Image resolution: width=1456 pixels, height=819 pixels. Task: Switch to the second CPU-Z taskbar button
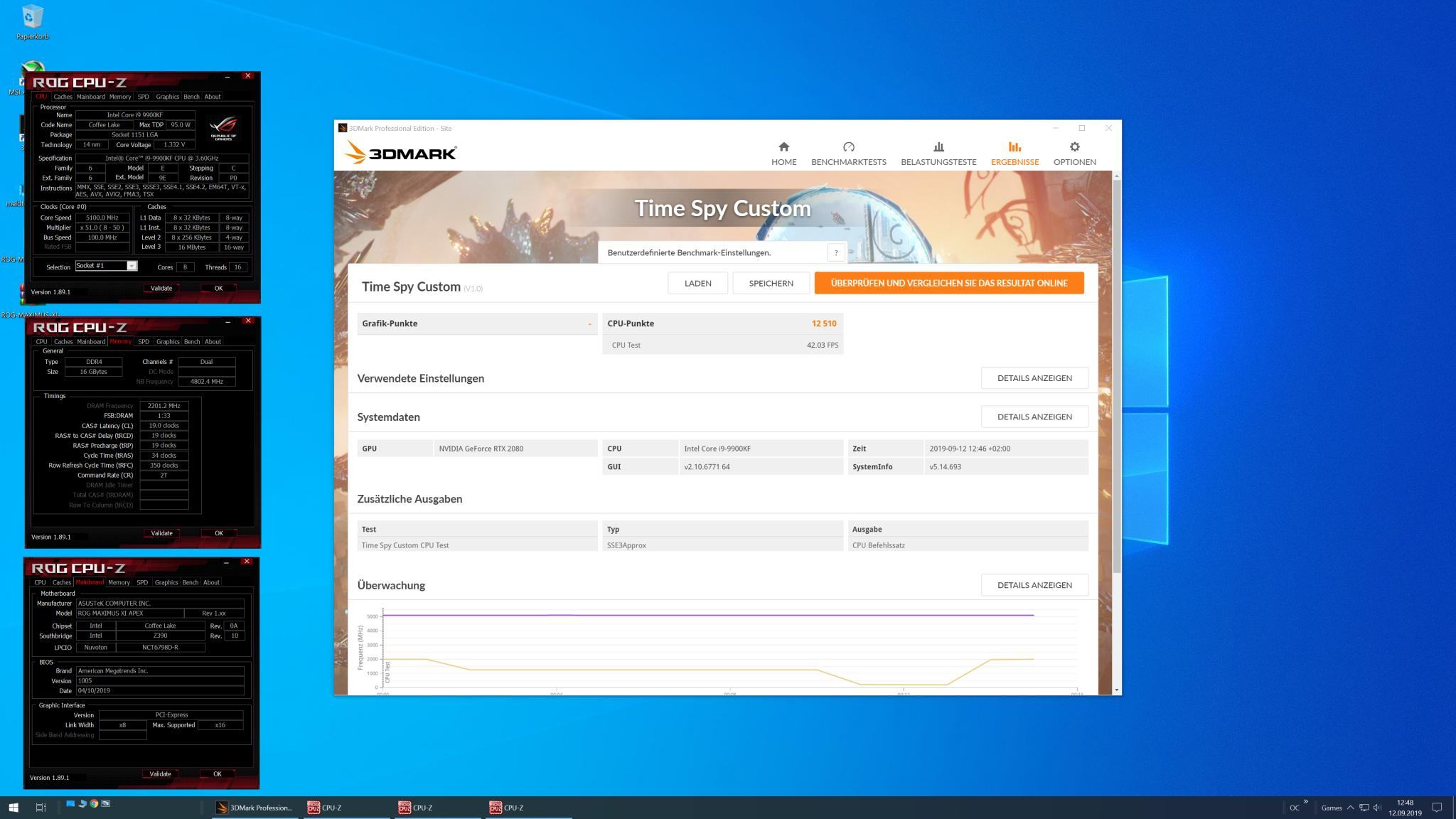point(437,808)
